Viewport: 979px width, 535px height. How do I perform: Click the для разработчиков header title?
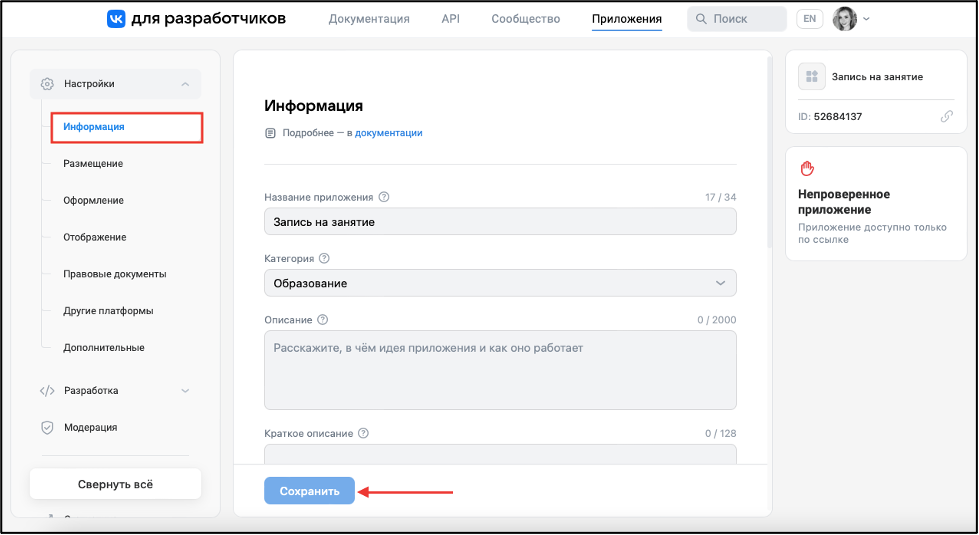pos(209,19)
